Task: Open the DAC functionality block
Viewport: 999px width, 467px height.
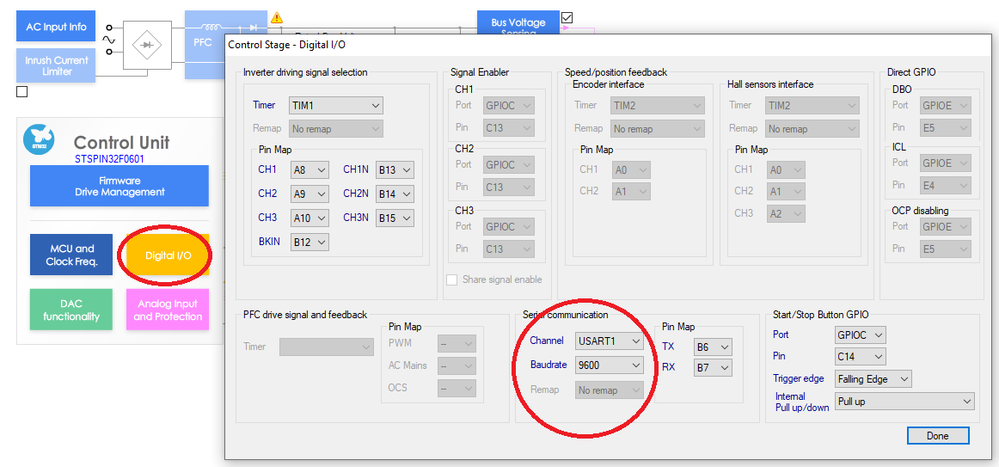Action: pos(71,310)
